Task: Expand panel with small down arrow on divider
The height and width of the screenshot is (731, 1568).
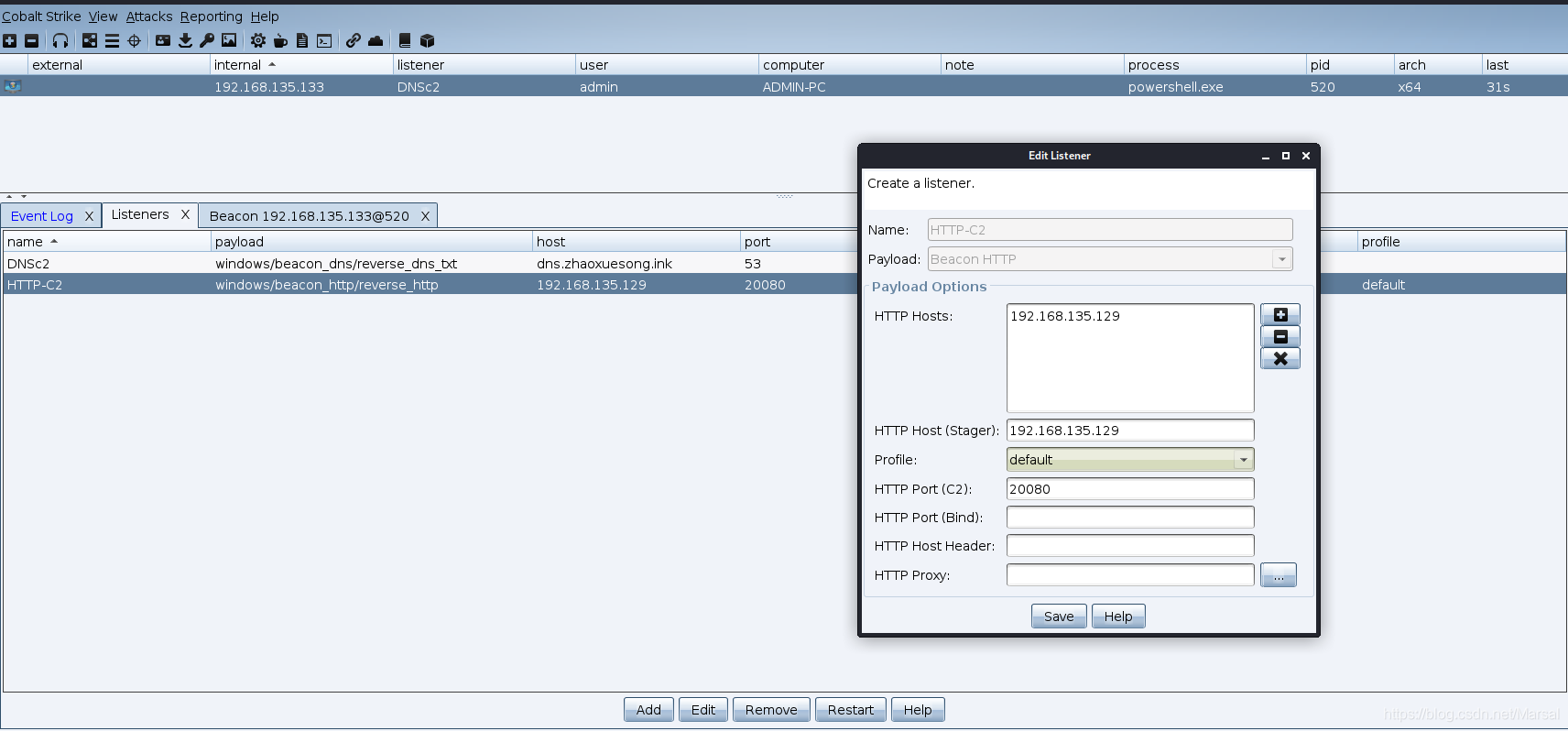Action: point(24,196)
